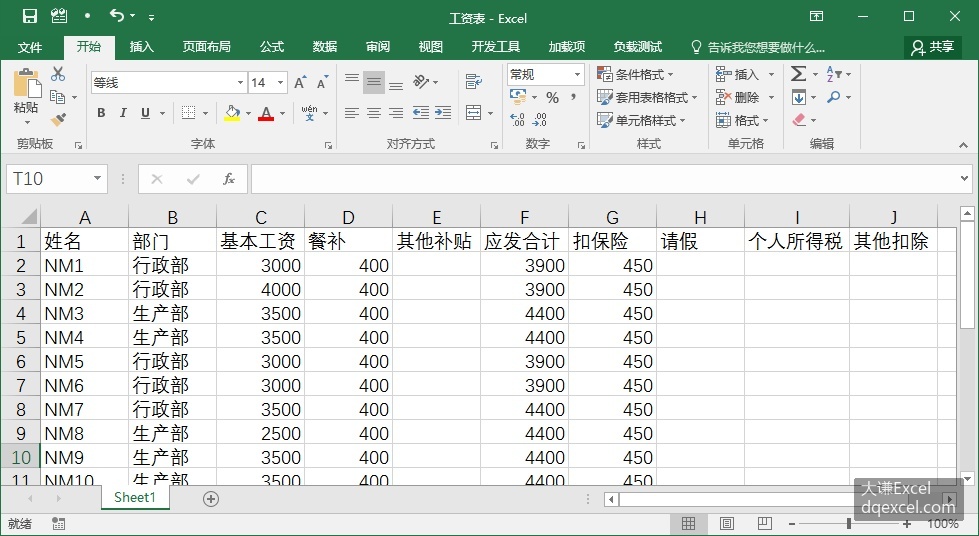Switch to the 页面布局 tab

(x=207, y=47)
